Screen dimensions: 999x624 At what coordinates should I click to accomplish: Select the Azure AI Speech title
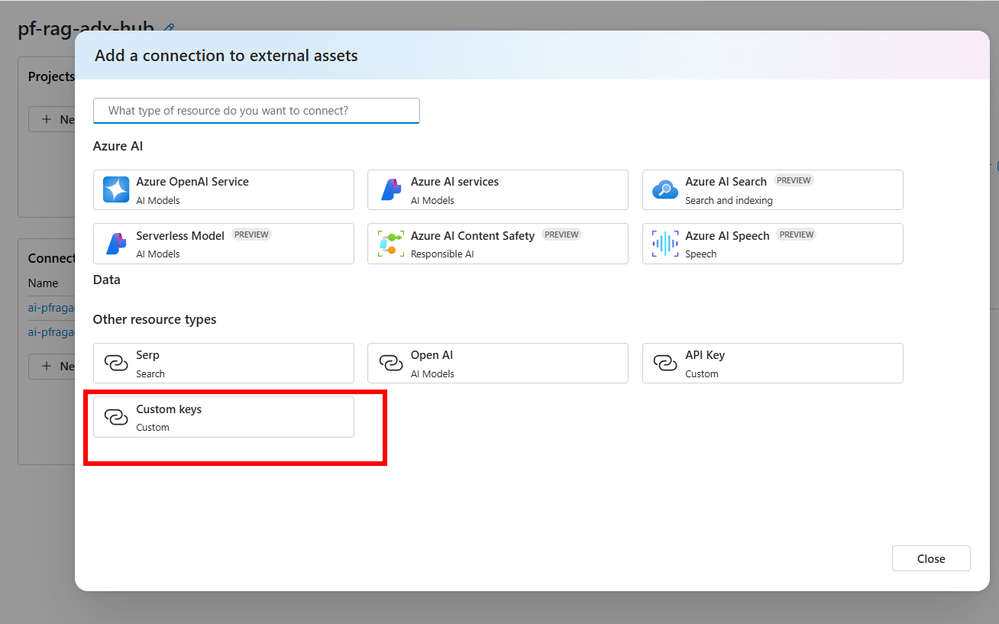point(727,236)
